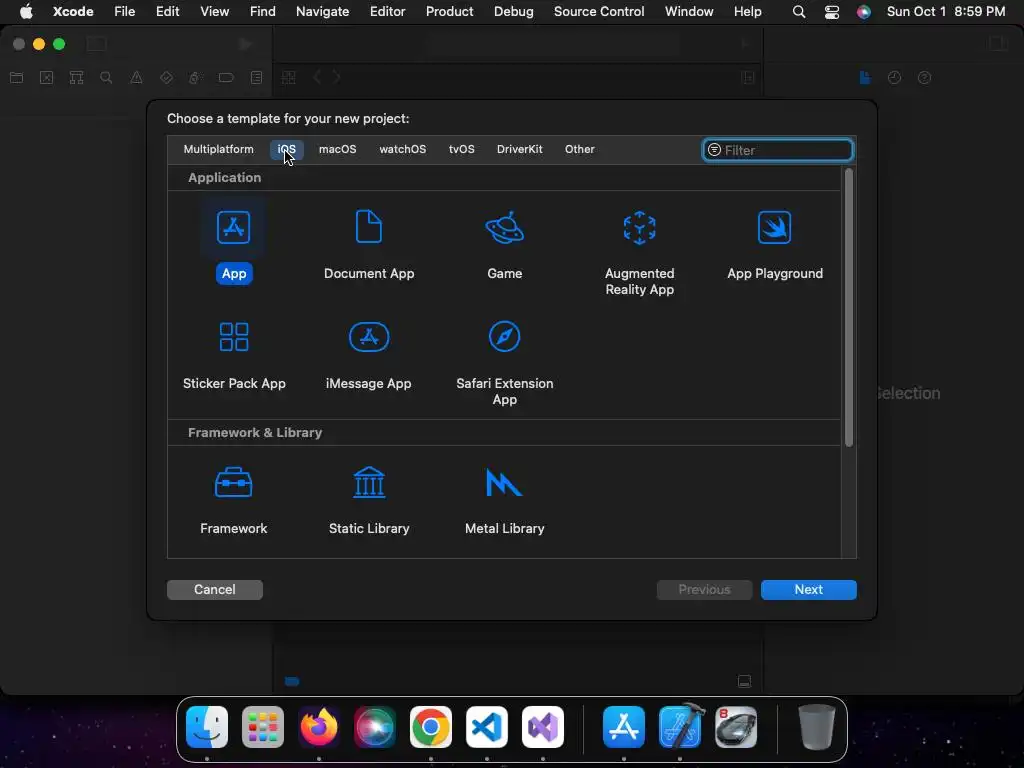Switch to the tvOS tab

coord(461,149)
